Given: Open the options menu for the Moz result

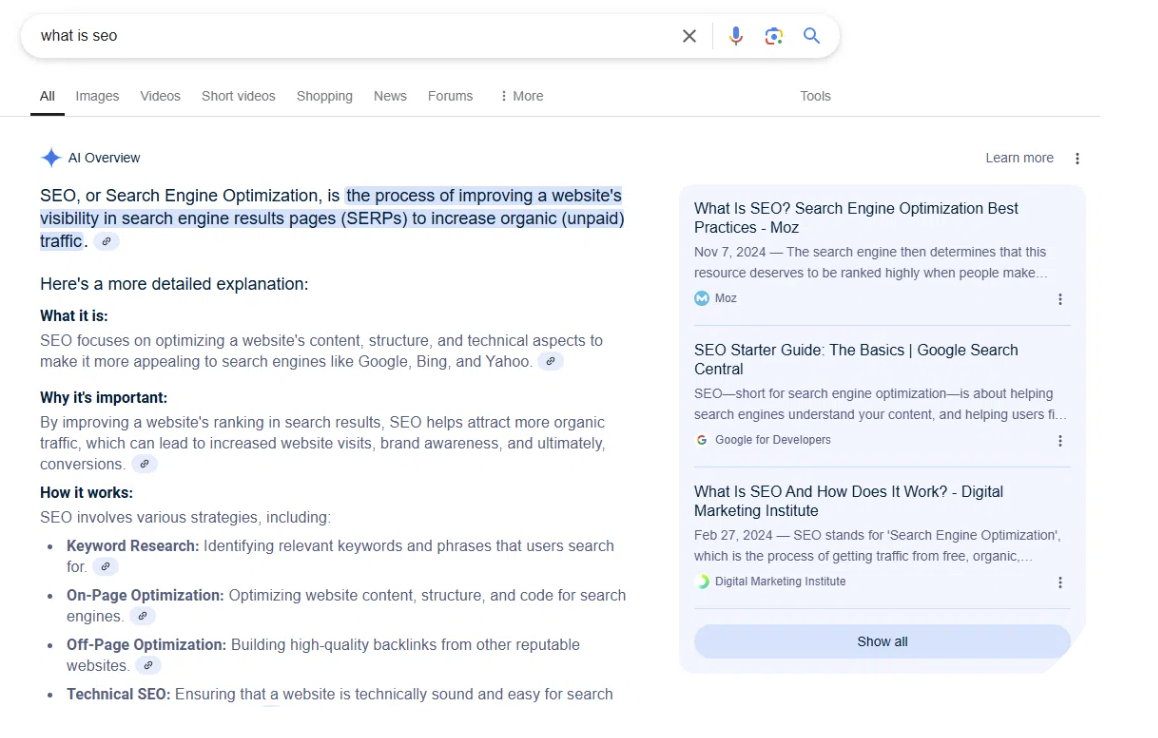Looking at the screenshot, I should (1060, 299).
